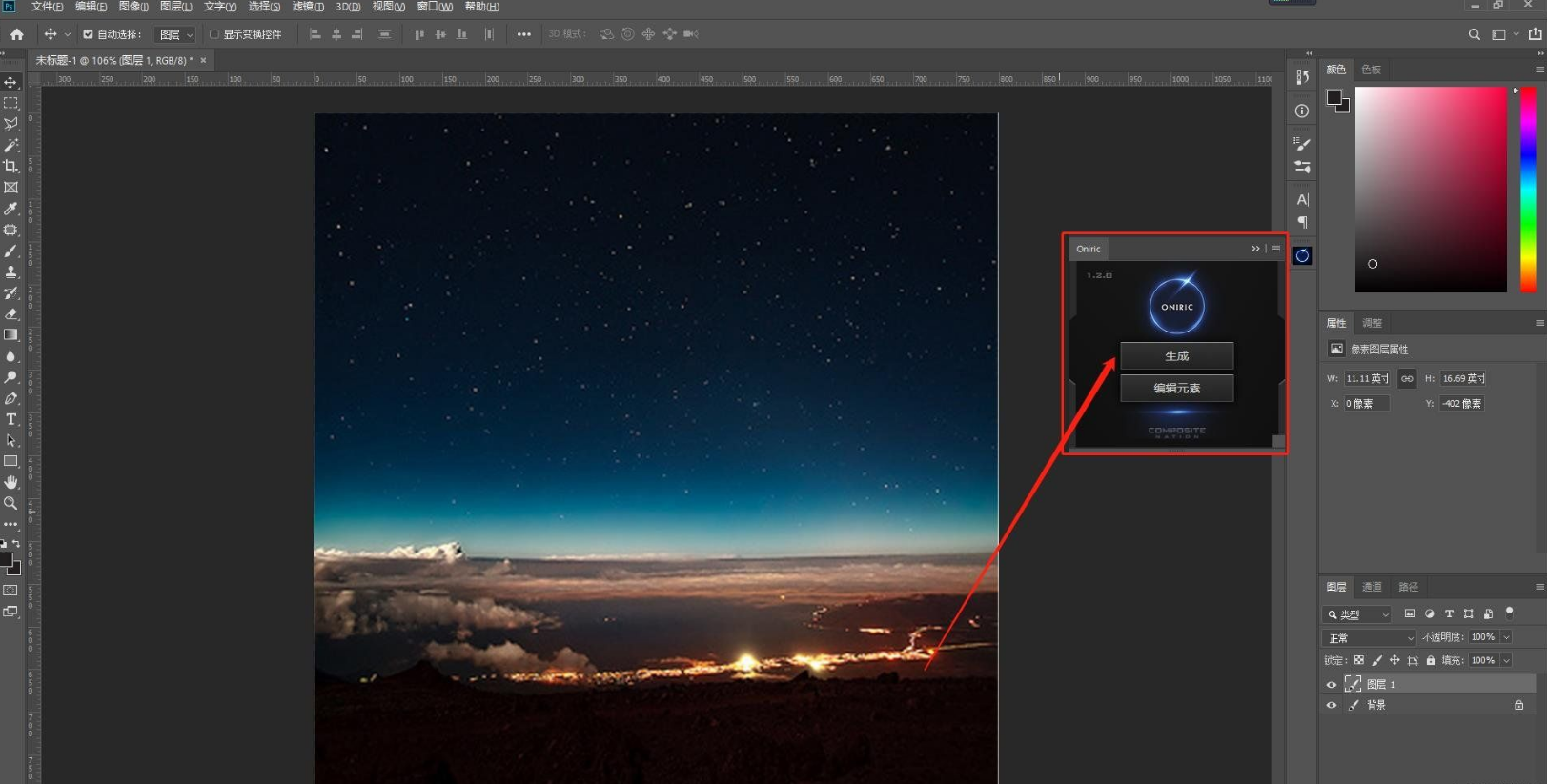1547x784 pixels.
Task: Open the 图层 auto-select dropdown
Action: 175,34
